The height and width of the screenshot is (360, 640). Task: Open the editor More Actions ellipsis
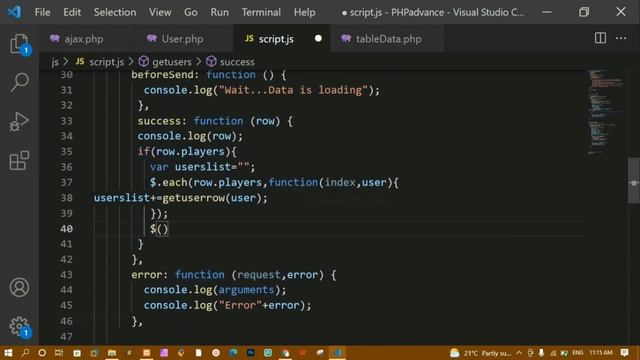tap(621, 38)
